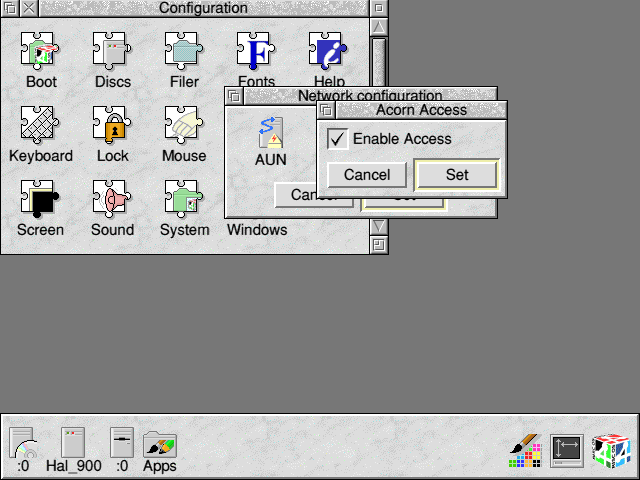Image resolution: width=640 pixels, height=480 pixels.
Task: Click the scroll up arrow in Configuration
Action: [379, 27]
